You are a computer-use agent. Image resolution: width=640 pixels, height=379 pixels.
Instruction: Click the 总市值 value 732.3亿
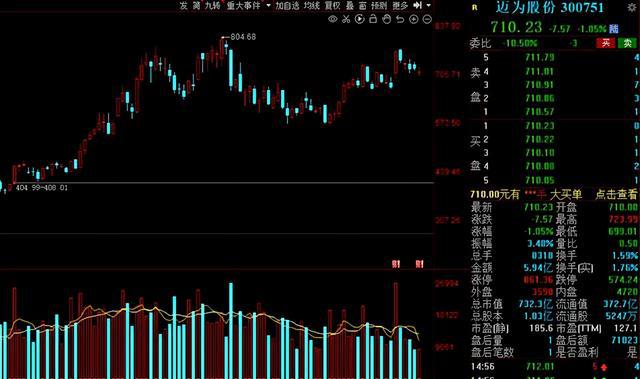point(536,304)
